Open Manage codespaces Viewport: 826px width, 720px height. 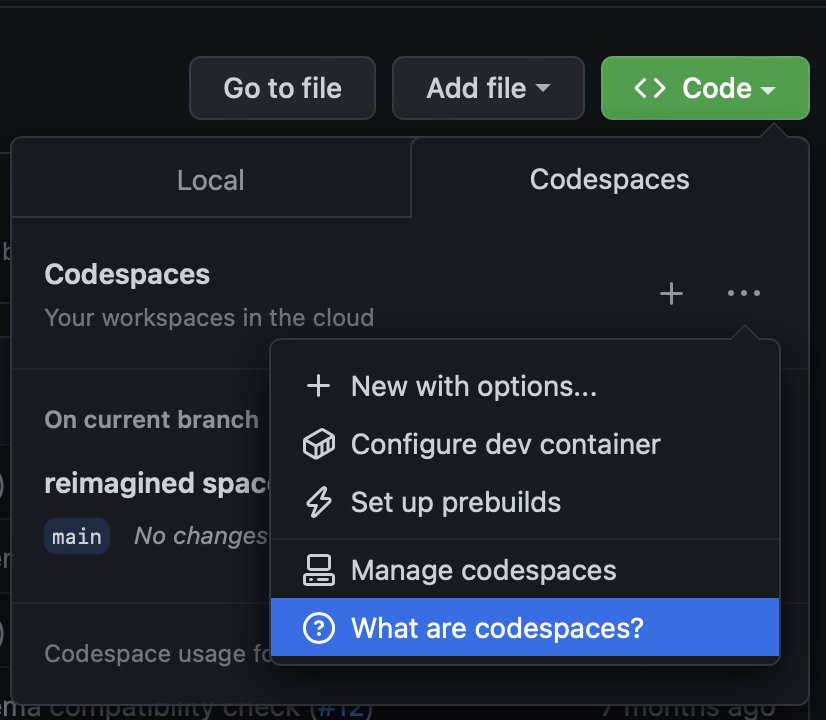click(525, 570)
